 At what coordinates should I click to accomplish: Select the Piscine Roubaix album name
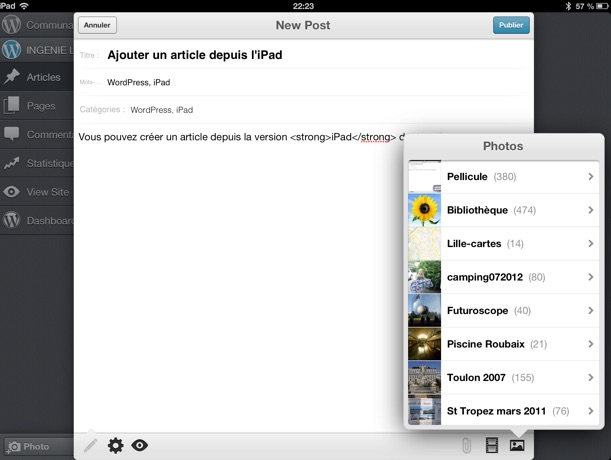pos(486,344)
